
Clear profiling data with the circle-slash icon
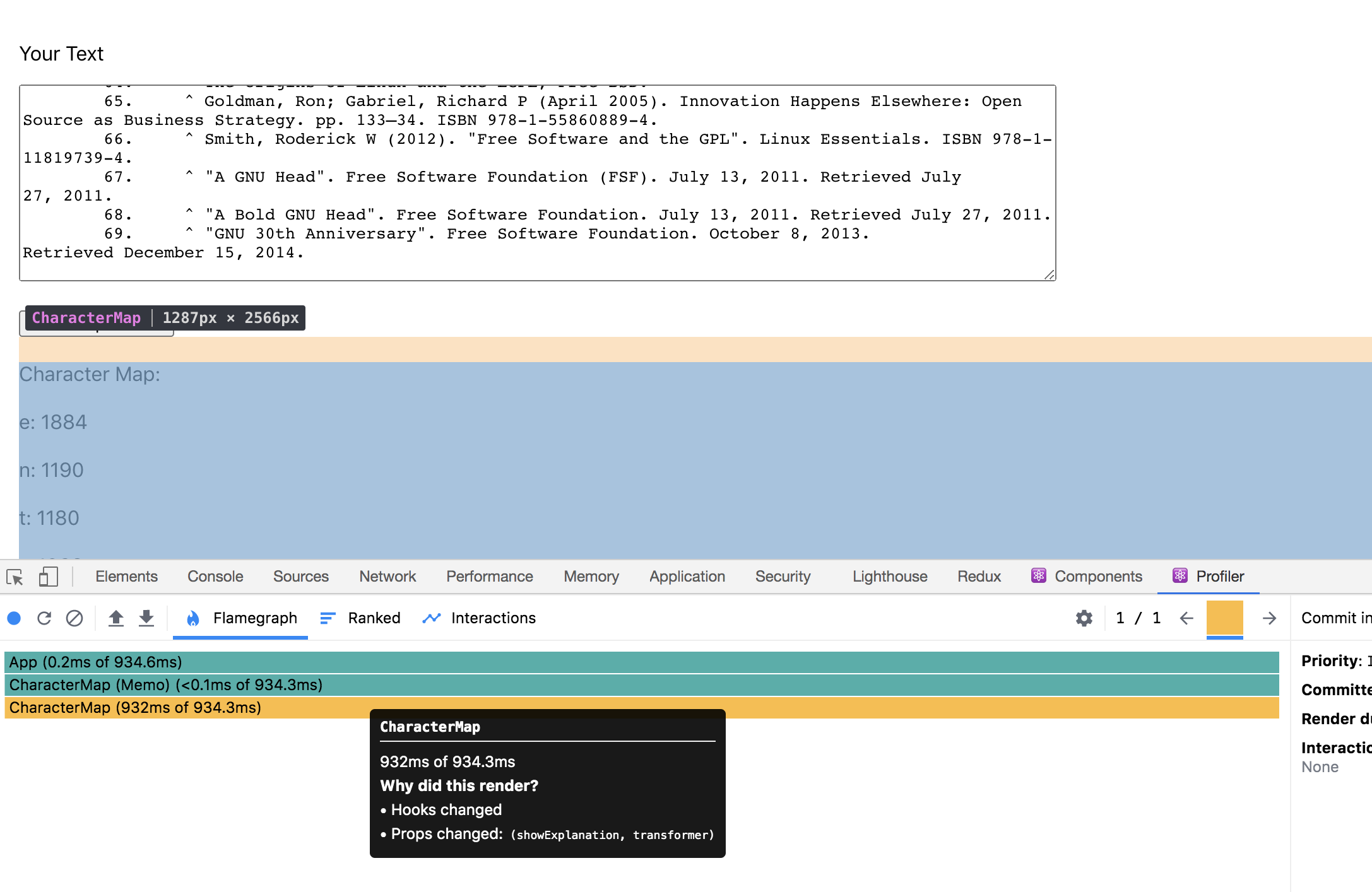point(74,618)
